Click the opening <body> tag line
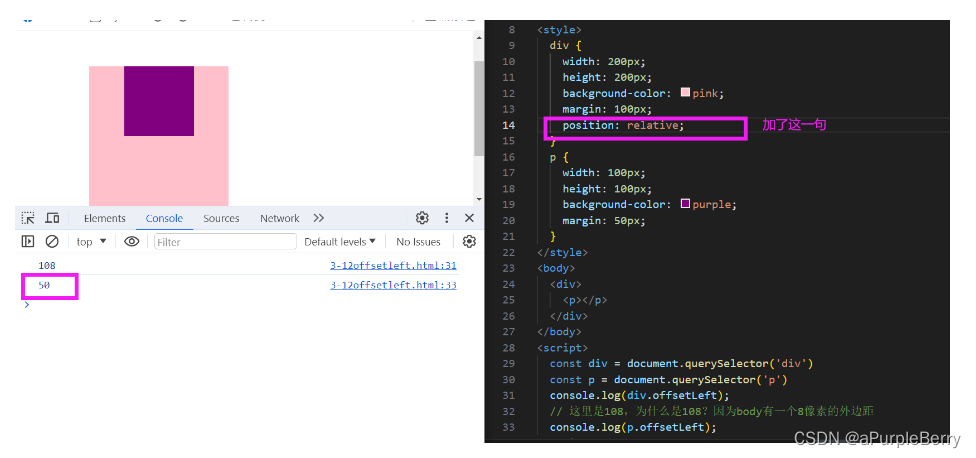This screenshot has width=976, height=458. click(556, 268)
